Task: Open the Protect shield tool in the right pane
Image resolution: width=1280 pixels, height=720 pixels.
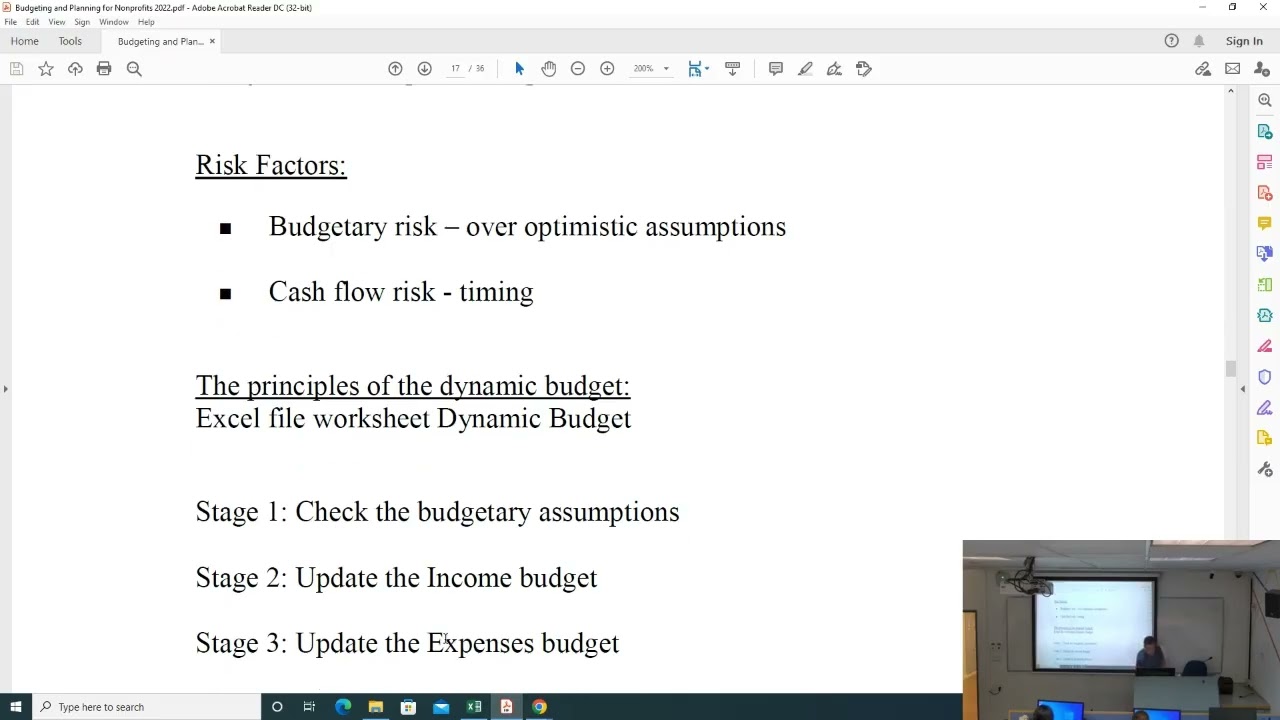Action: (1265, 377)
